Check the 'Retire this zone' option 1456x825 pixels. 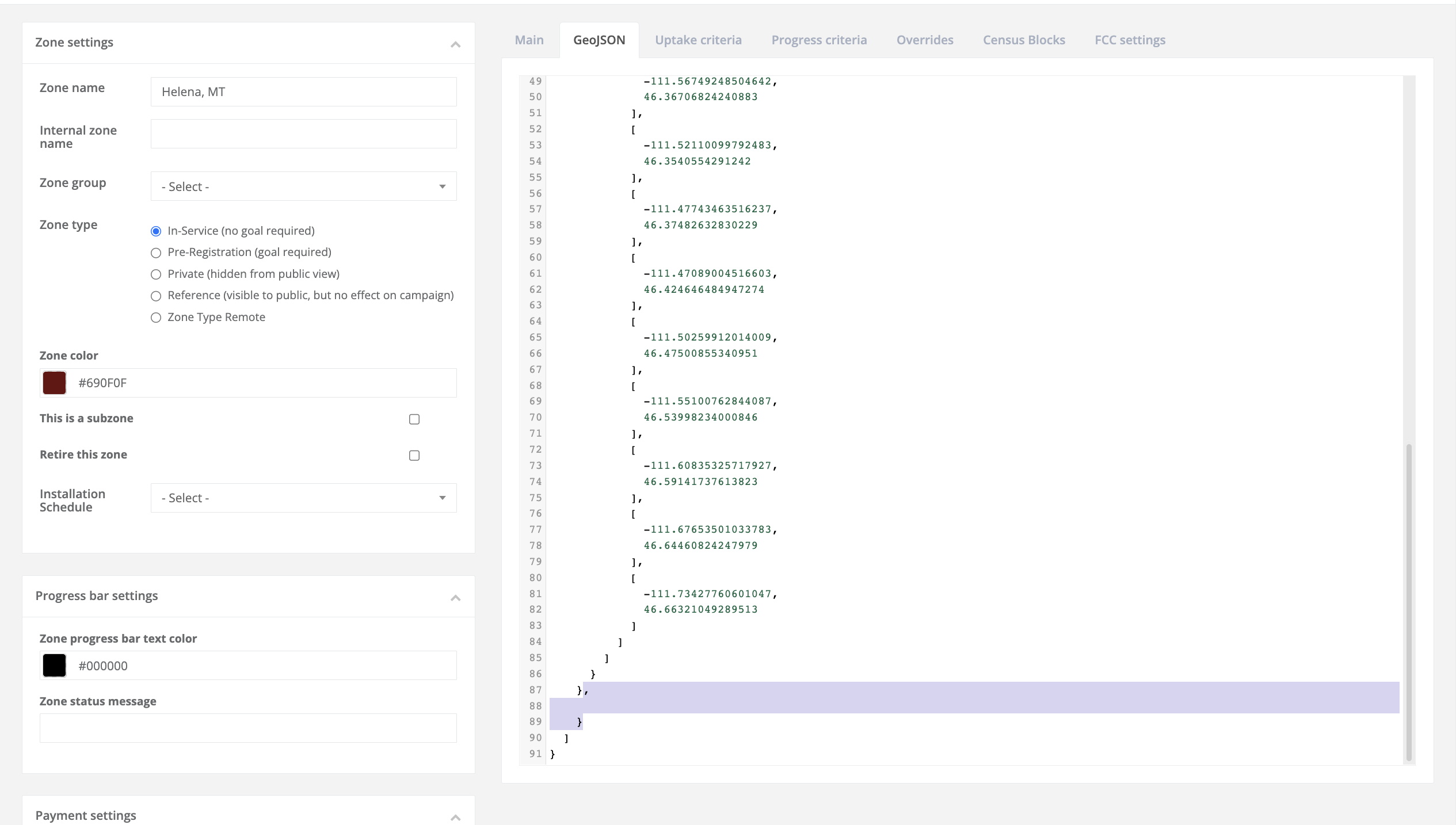414,455
